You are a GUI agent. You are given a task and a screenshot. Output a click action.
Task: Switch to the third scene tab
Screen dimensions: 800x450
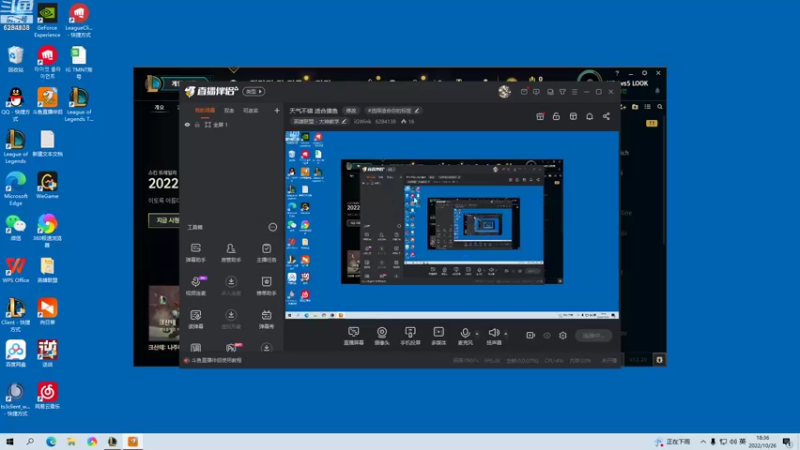(251, 110)
